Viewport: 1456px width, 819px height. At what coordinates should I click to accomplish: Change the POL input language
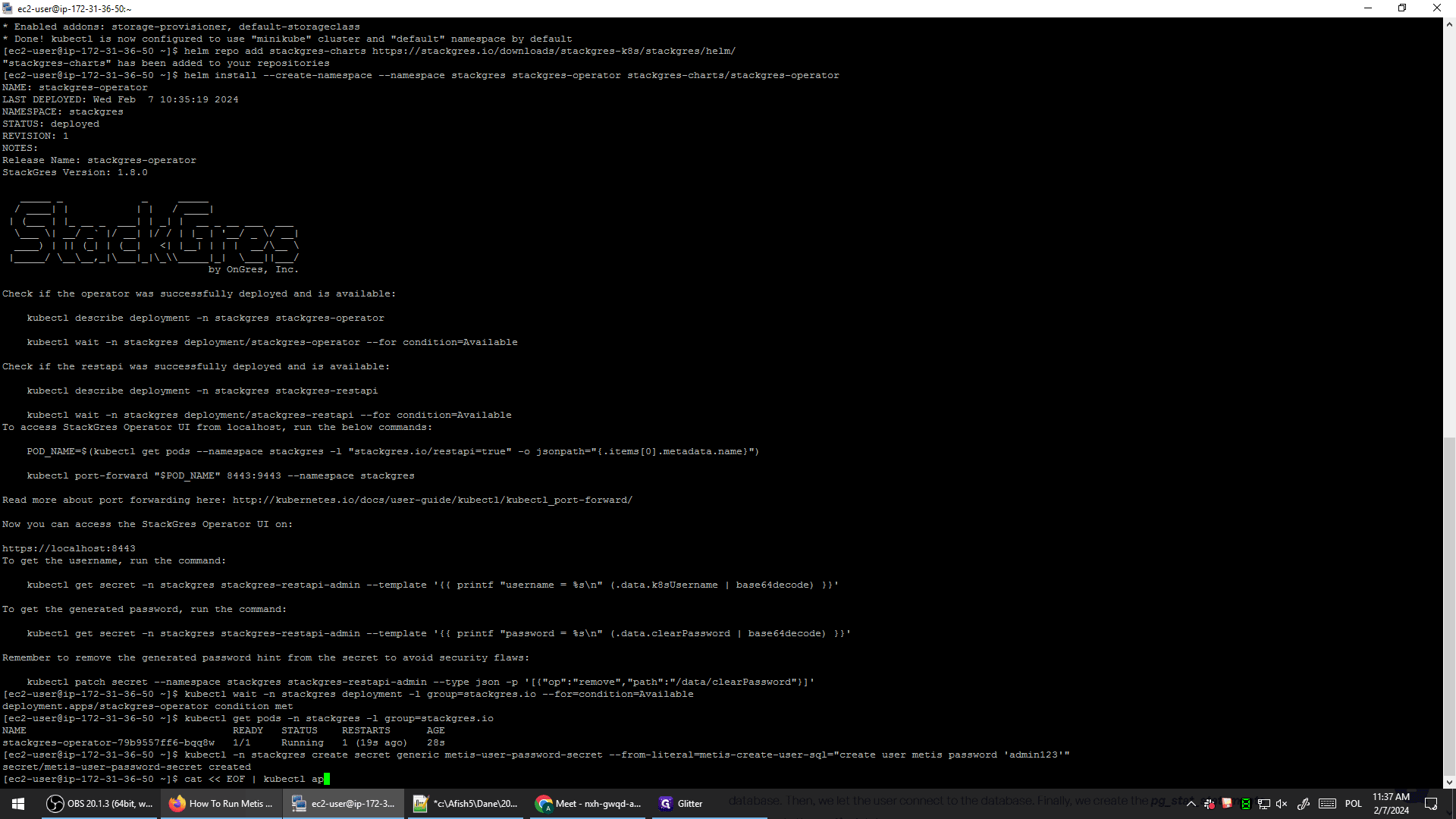click(x=1354, y=804)
